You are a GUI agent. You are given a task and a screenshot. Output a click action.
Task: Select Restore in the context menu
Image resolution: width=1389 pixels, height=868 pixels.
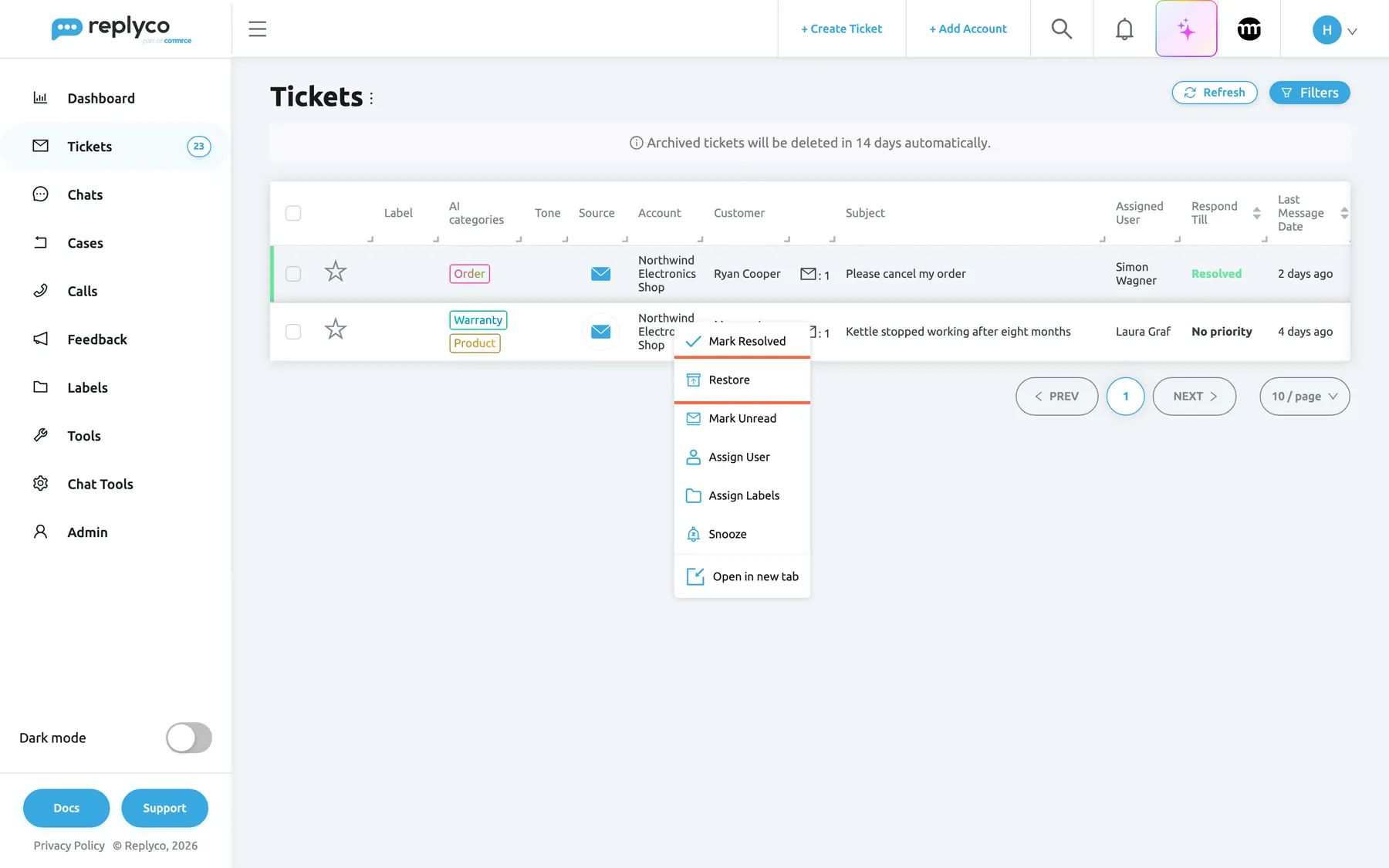click(742, 380)
